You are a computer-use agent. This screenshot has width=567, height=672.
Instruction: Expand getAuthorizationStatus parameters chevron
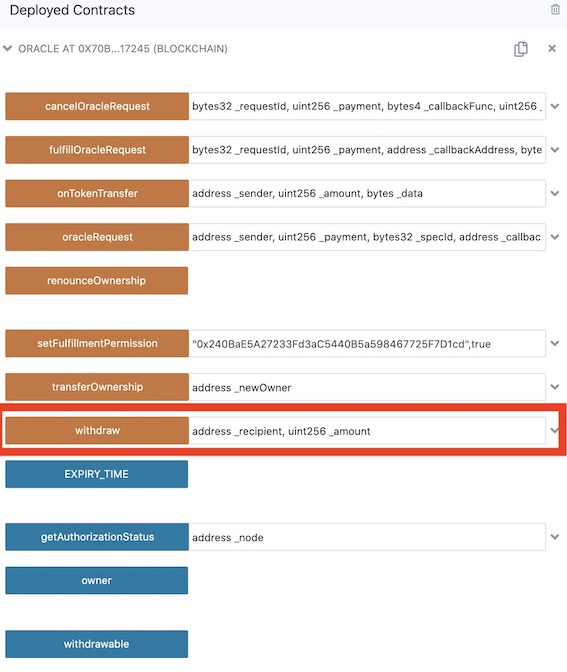click(555, 537)
